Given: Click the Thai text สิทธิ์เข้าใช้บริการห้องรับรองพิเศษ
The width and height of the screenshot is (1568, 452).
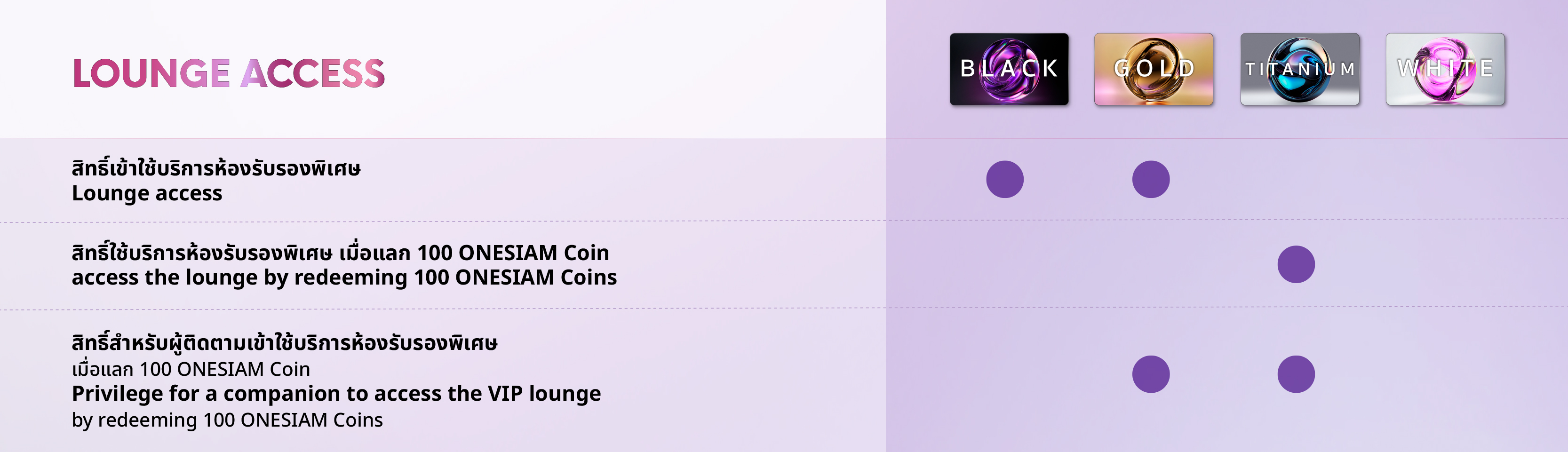Looking at the screenshot, I should pyautogui.click(x=216, y=168).
